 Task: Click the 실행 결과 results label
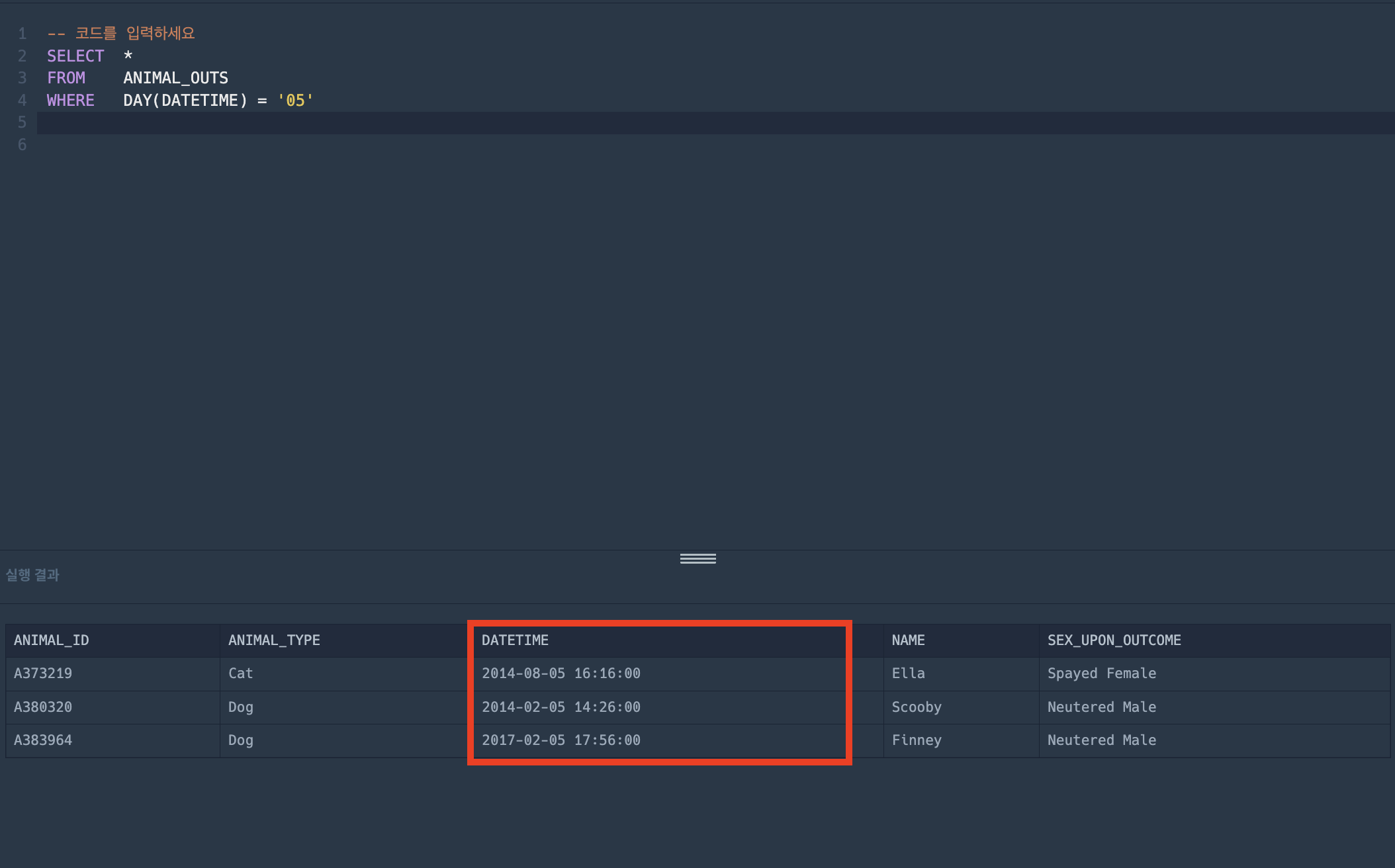[32, 575]
